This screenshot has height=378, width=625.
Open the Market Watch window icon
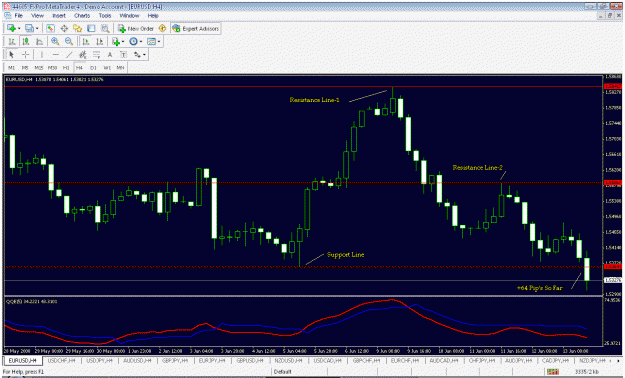[x=50, y=28]
